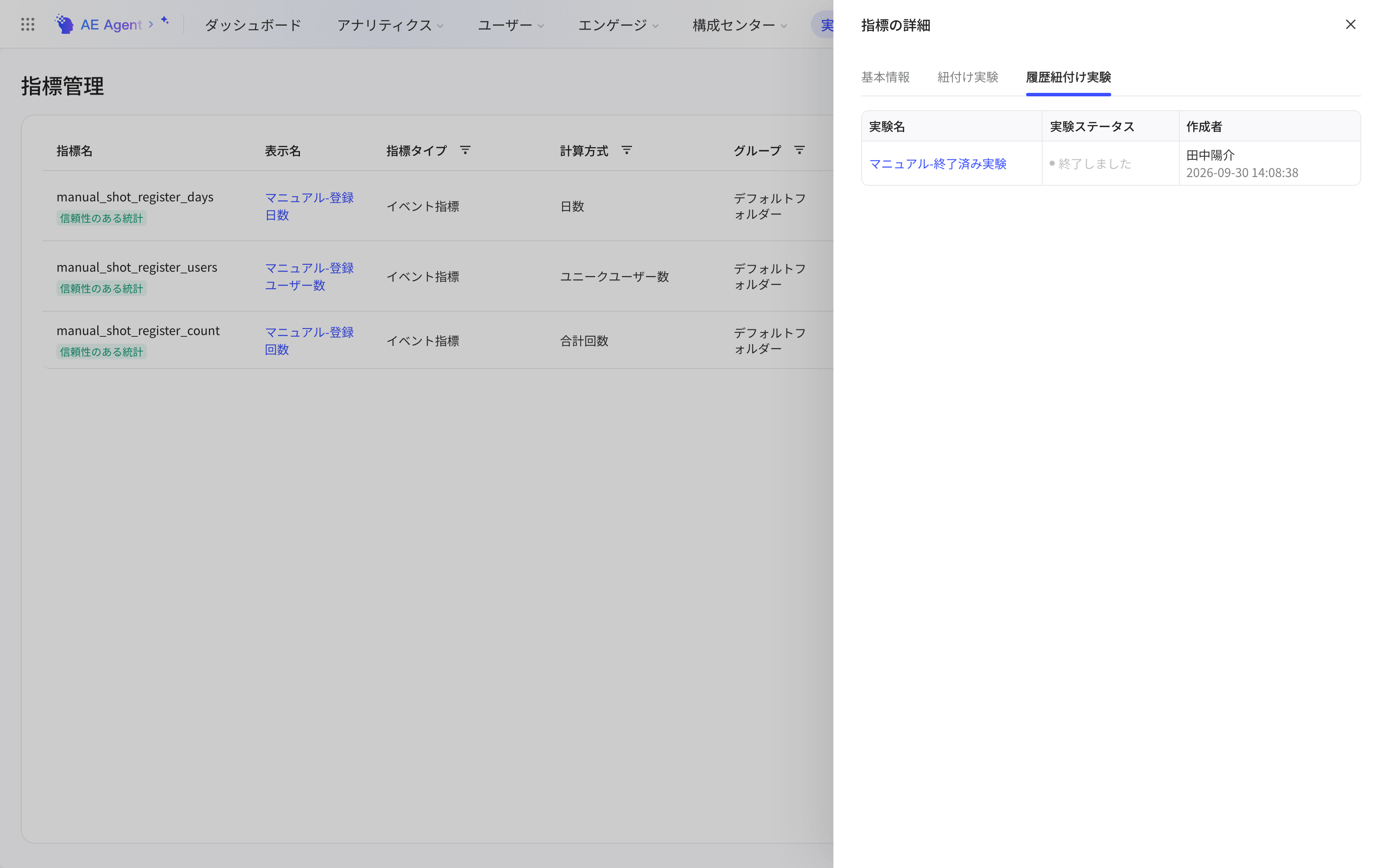This screenshot has width=1389, height=868.
Task: Click the sparkle AI icon next to AE Agent
Action: (x=165, y=21)
